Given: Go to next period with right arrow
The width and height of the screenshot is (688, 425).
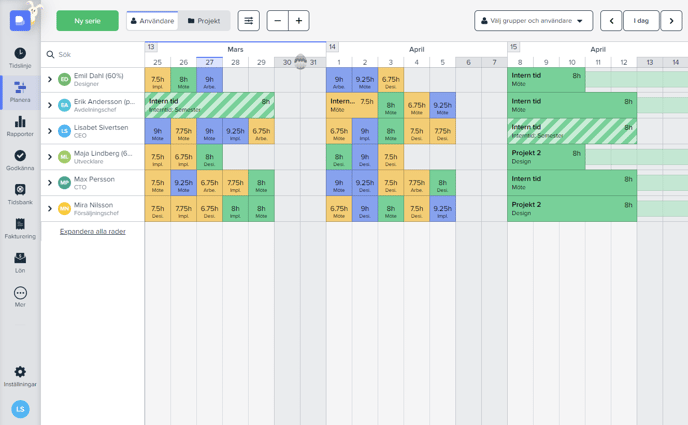Looking at the screenshot, I should pos(671,21).
